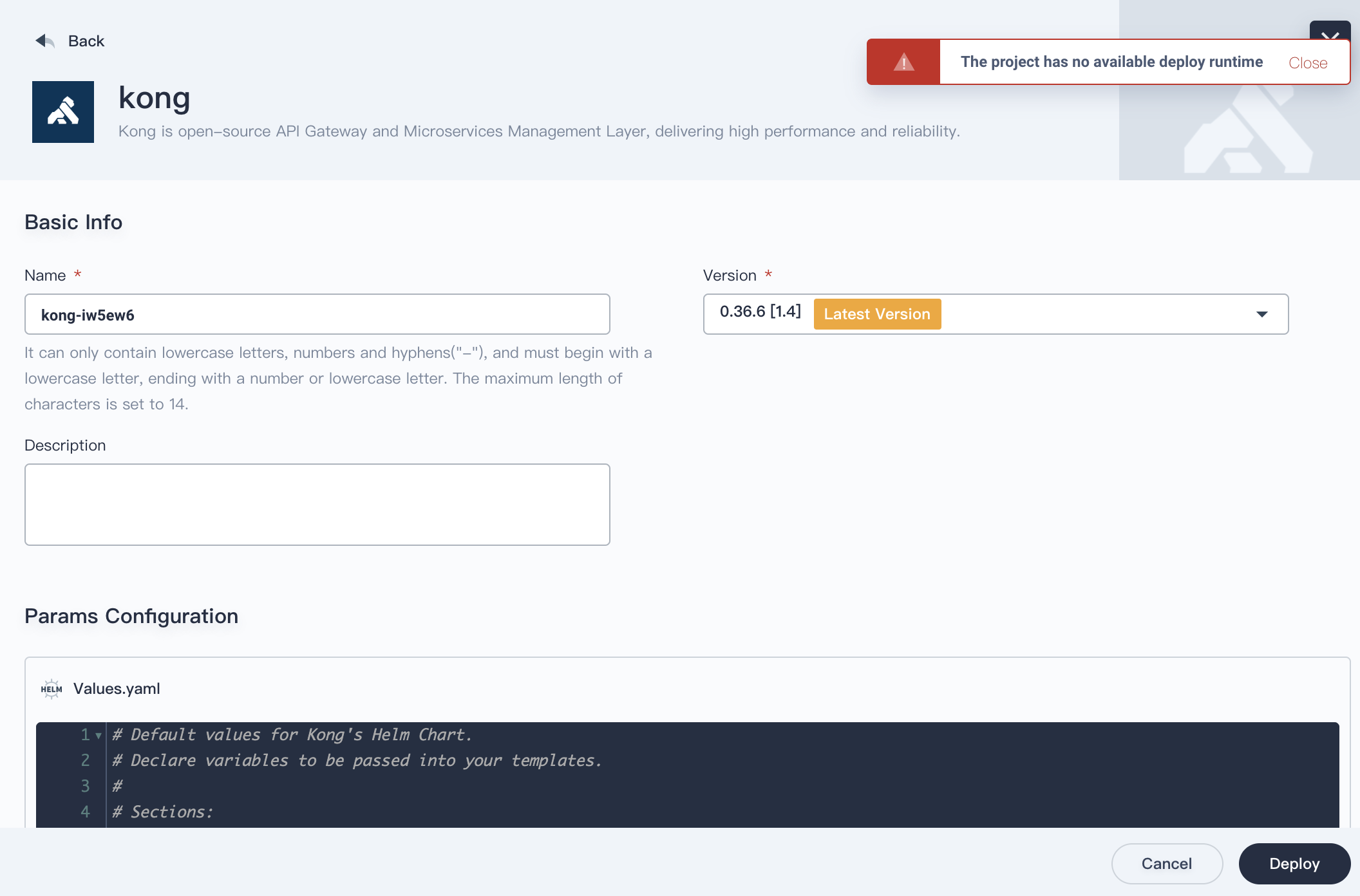The image size is (1360, 896).
Task: Click the Cancel button
Action: click(1166, 863)
